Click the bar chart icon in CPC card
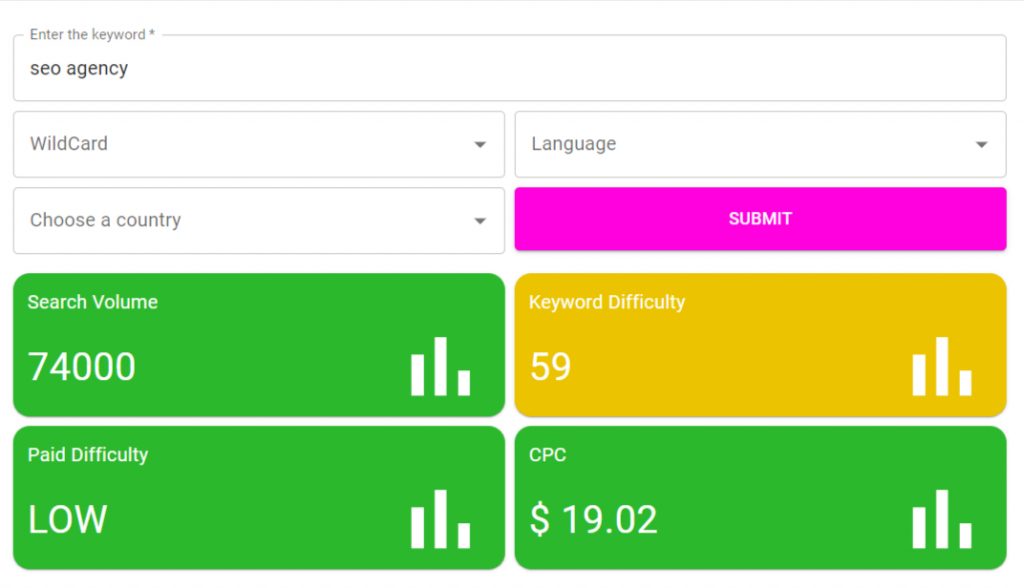1024x588 pixels. click(942, 519)
